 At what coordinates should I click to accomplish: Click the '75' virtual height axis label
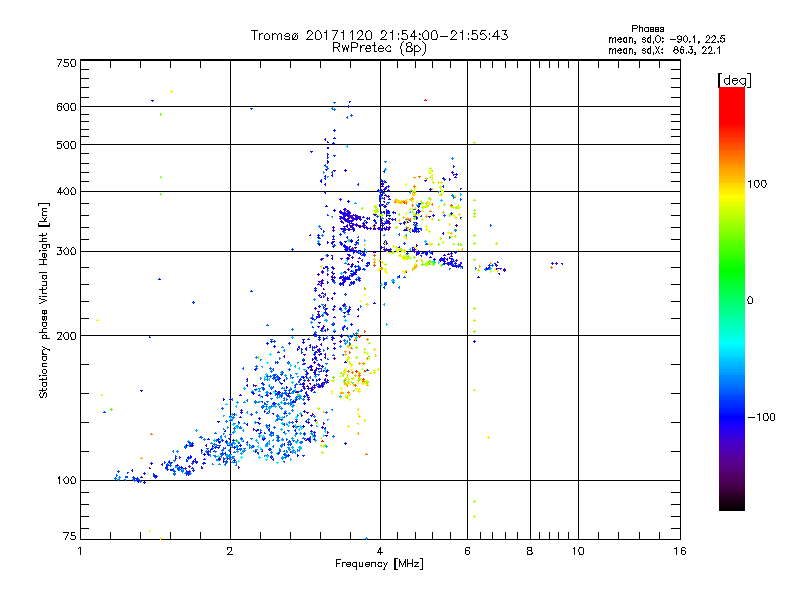(70, 536)
